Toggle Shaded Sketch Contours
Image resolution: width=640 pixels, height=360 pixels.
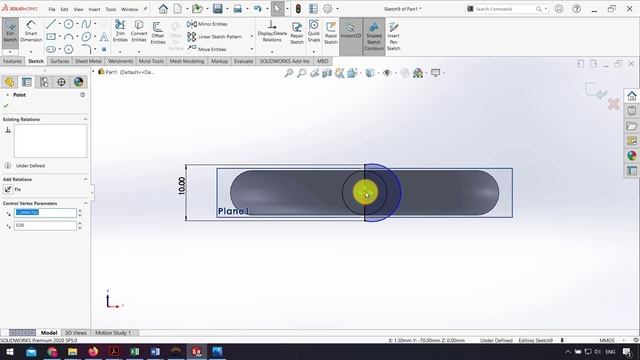pyautogui.click(x=374, y=35)
